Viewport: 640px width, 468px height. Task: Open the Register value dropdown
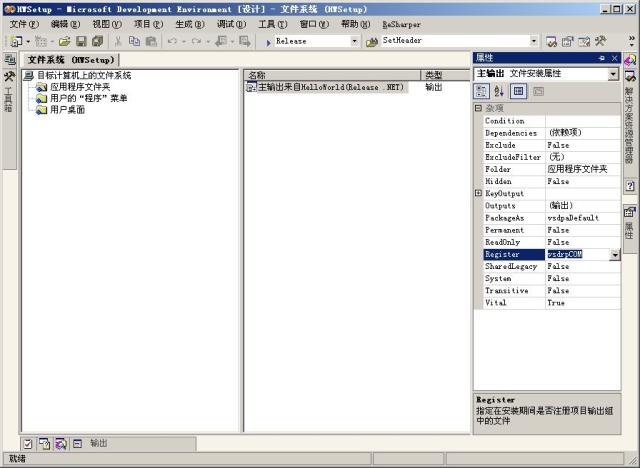pos(614,255)
